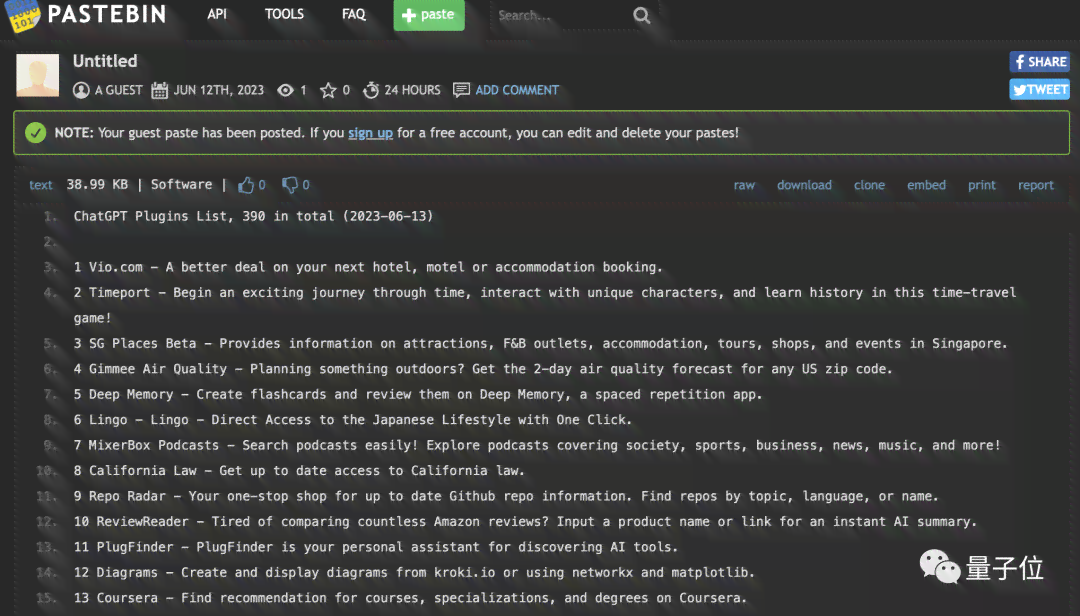Click the ADD COMMENT link
Image resolution: width=1080 pixels, height=616 pixels.
pyautogui.click(x=517, y=90)
